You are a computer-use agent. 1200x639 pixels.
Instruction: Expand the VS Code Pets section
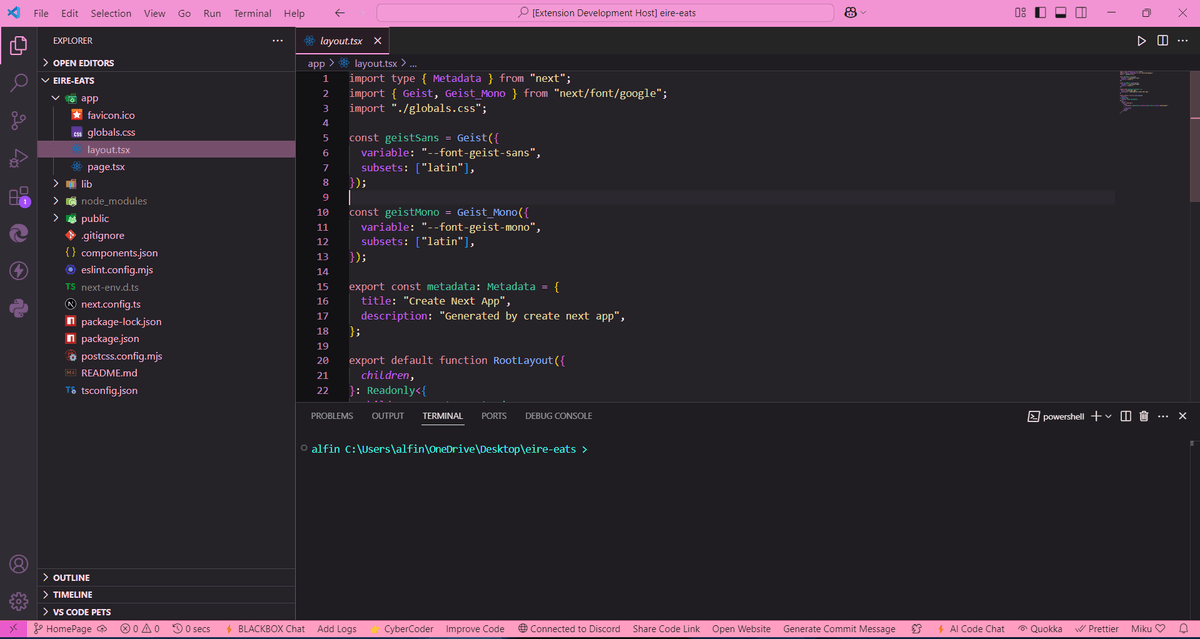click(x=166, y=612)
